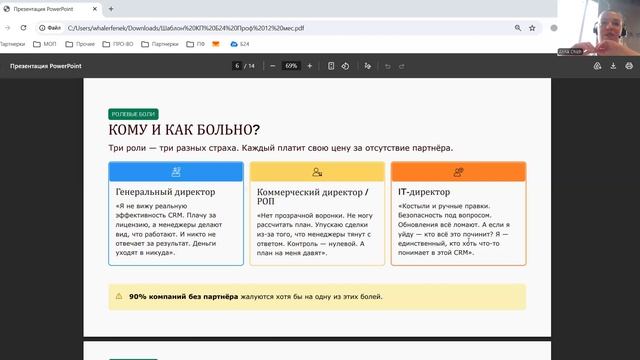Image resolution: width=640 pixels, height=360 pixels.
Task: Click the 69% zoom level field
Action: click(291, 66)
